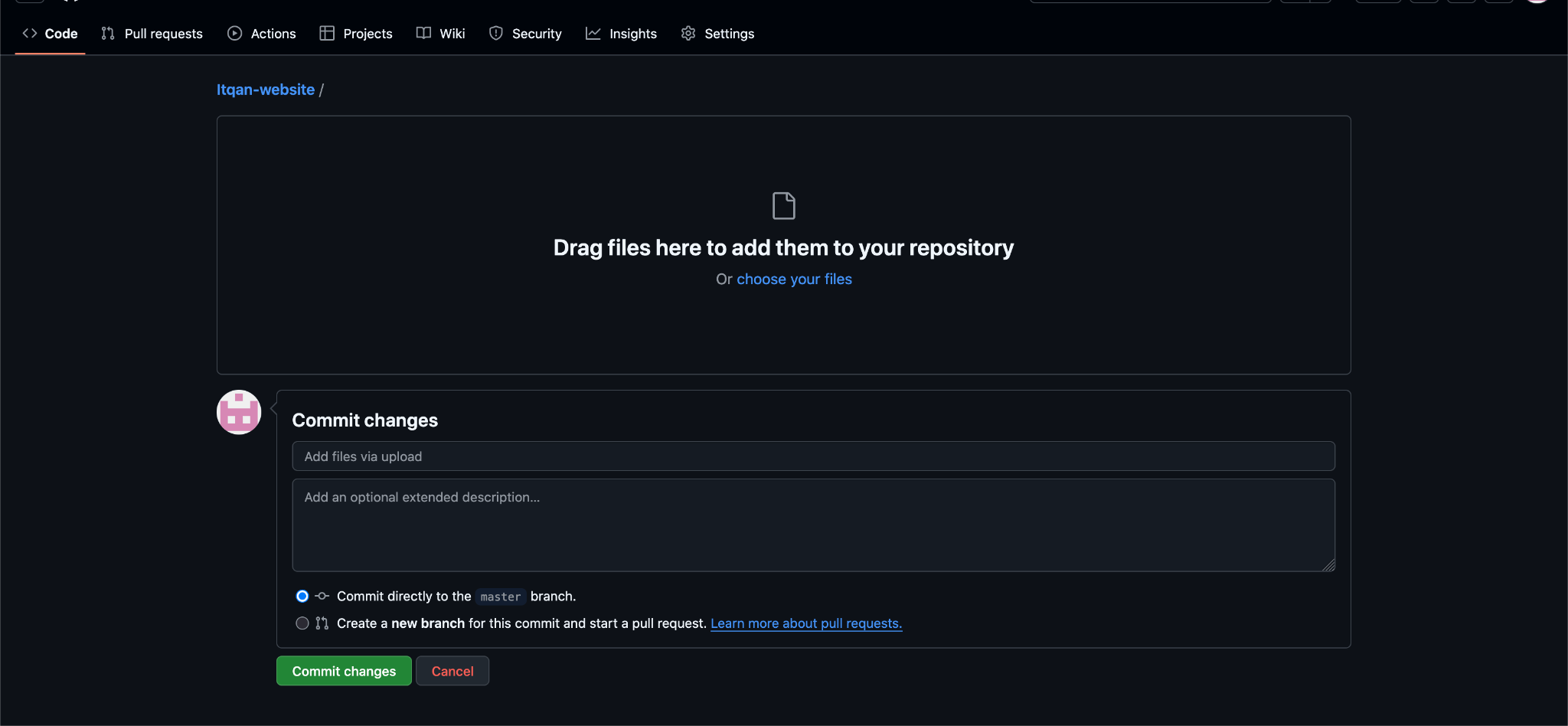
Task: Click the extended description text area
Action: [x=813, y=525]
